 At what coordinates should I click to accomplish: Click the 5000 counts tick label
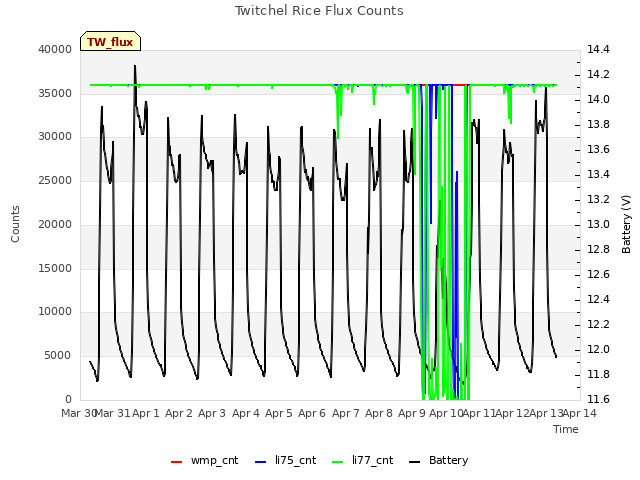pyautogui.click(x=58, y=356)
